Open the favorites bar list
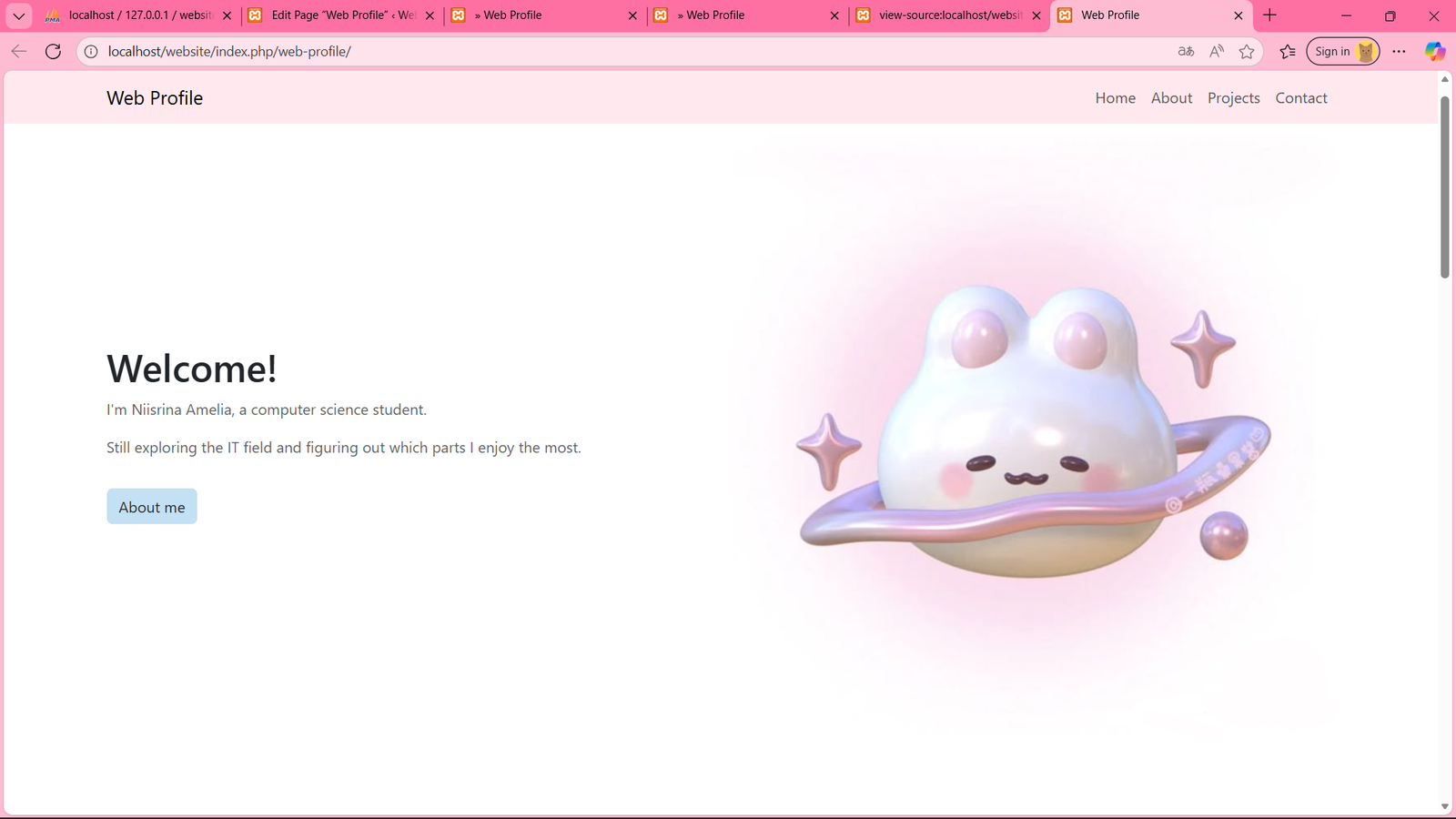 coord(1287,51)
